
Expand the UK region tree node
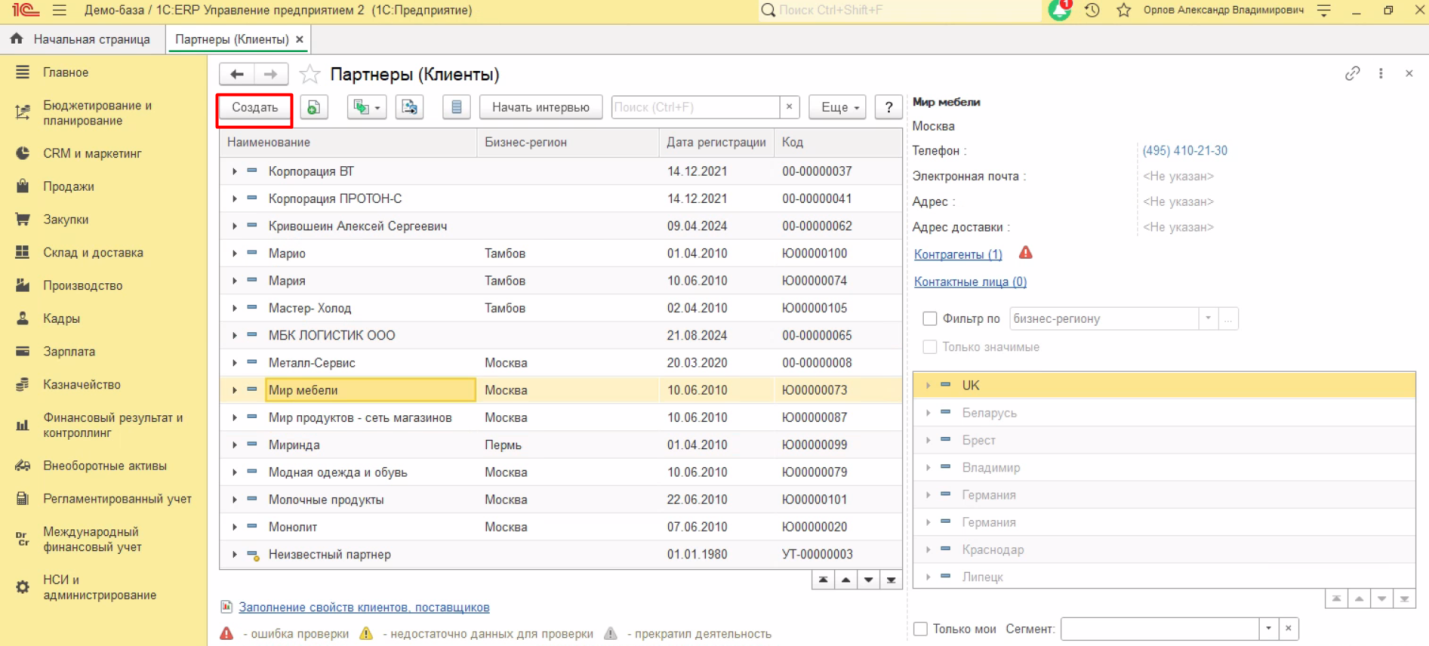click(928, 385)
